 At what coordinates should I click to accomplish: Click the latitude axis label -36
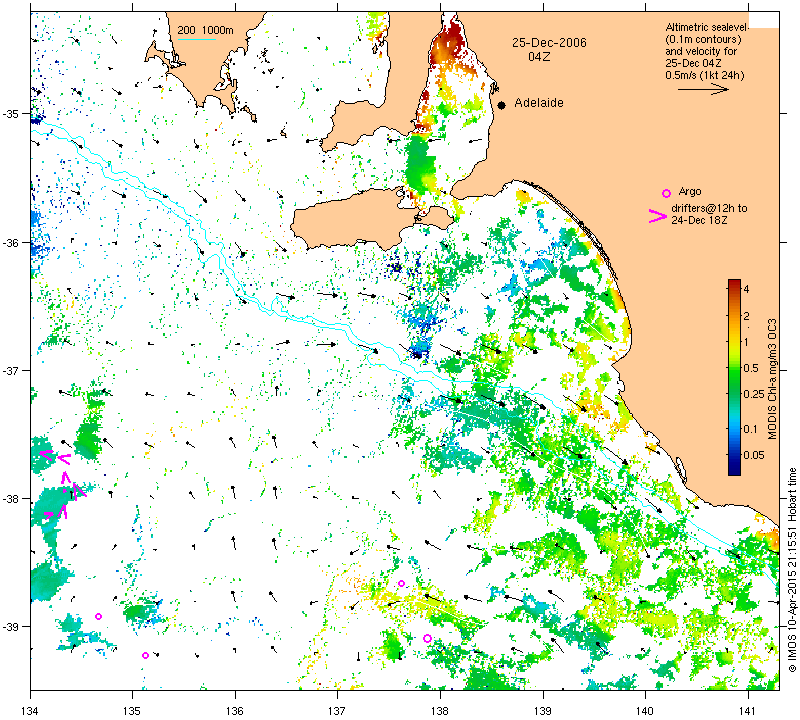10,242
